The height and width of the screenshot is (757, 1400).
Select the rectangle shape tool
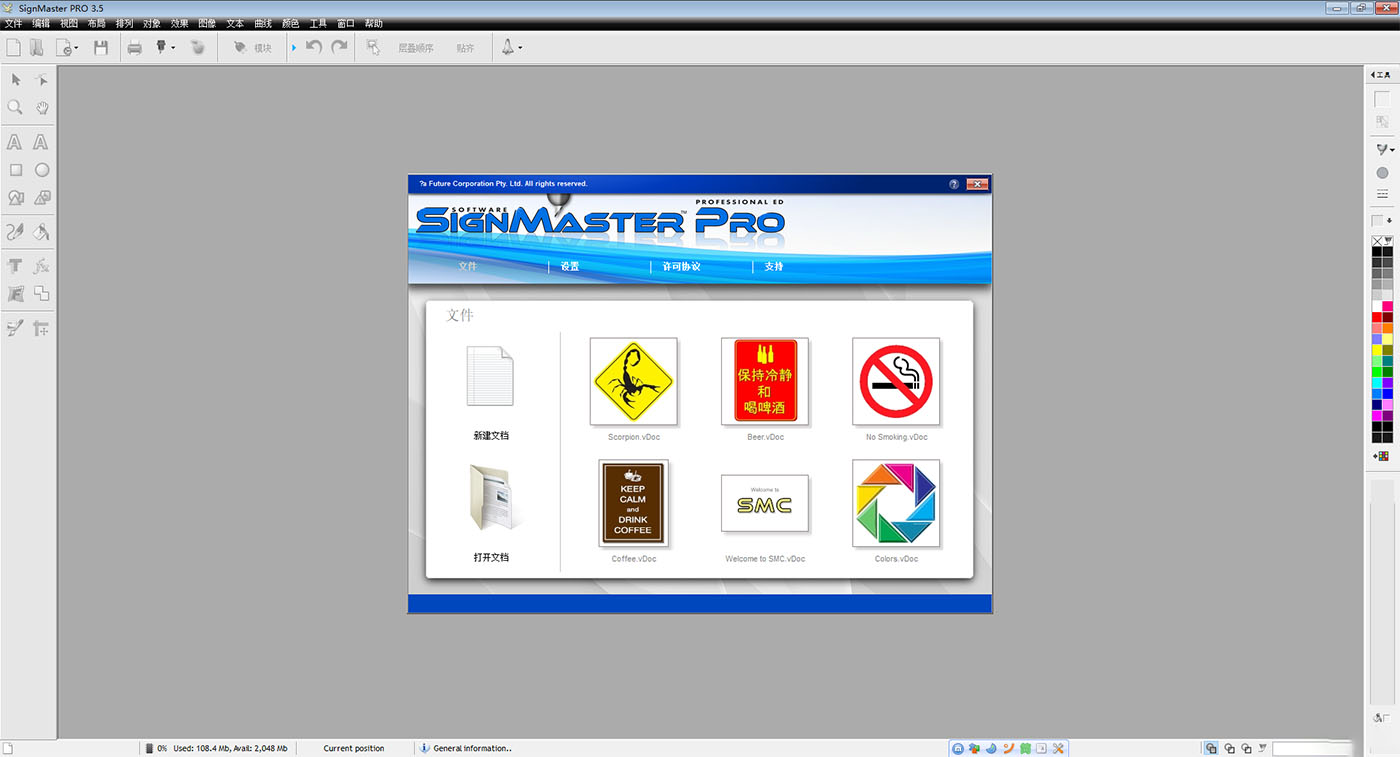(16, 170)
